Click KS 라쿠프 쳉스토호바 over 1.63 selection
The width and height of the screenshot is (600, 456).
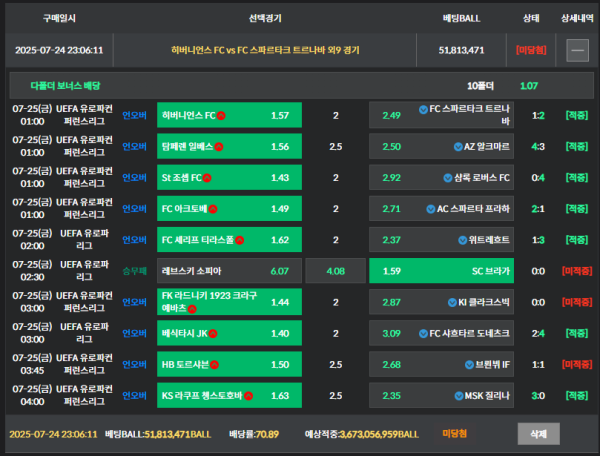point(229,396)
